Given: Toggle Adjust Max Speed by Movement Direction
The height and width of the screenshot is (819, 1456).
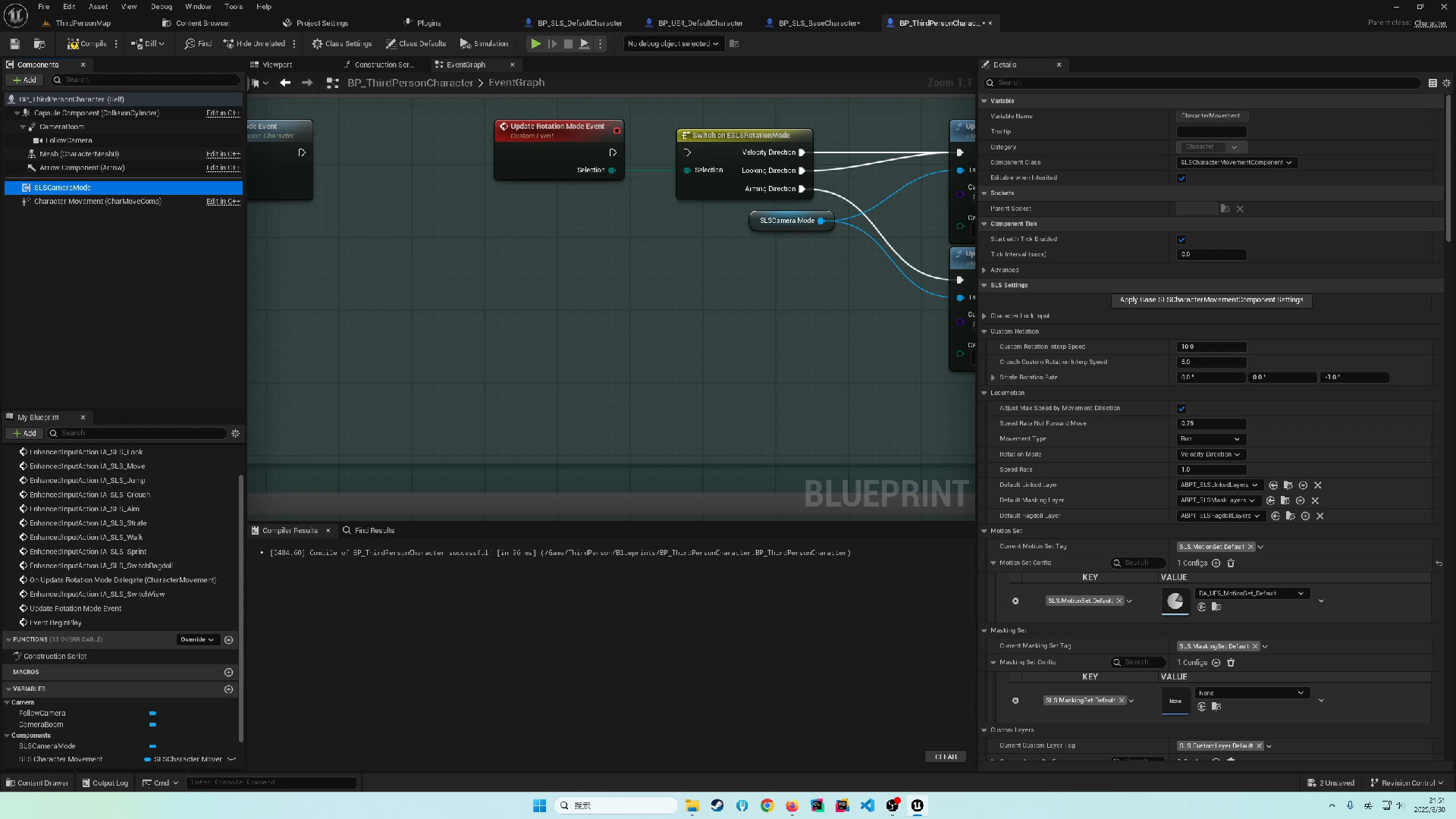Looking at the screenshot, I should coord(1181,409).
